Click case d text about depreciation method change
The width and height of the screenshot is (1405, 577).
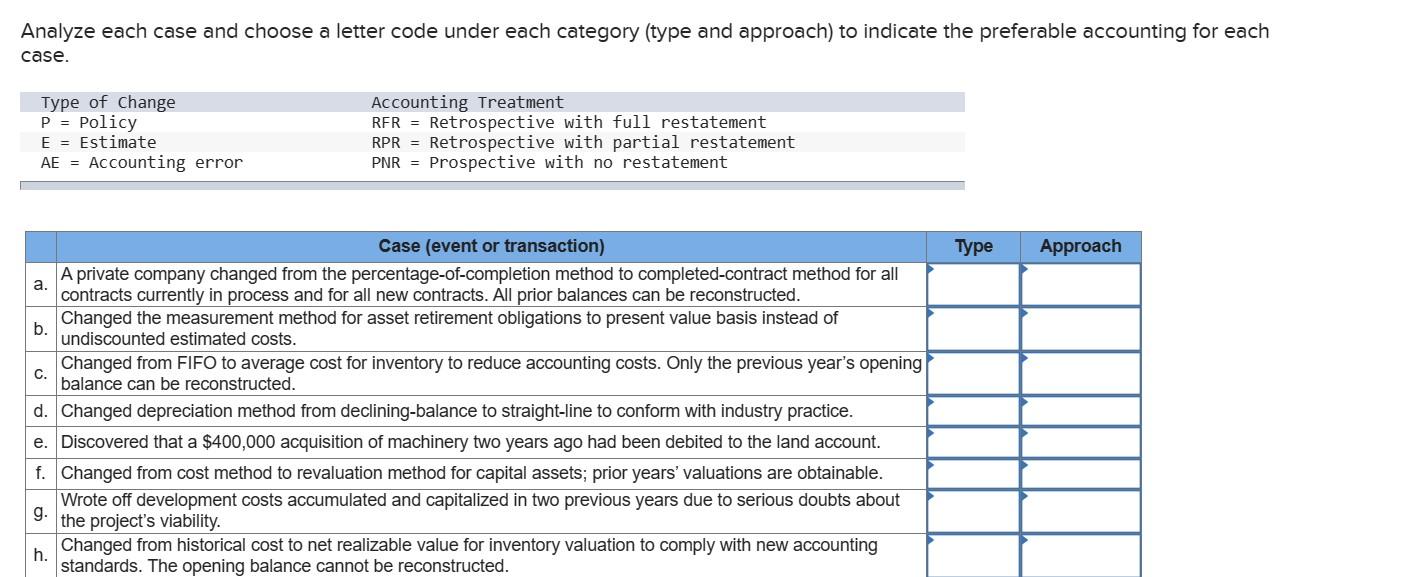(x=457, y=411)
